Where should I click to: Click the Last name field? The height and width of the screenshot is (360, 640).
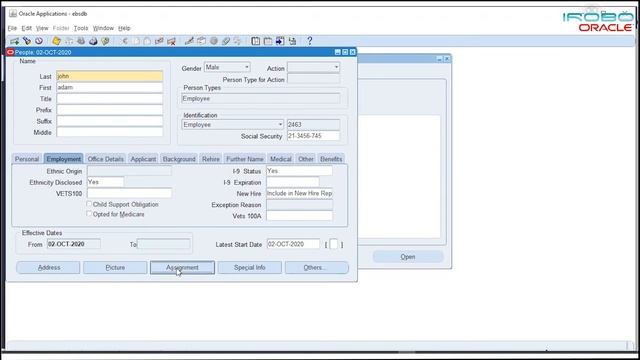pyautogui.click(x=110, y=76)
